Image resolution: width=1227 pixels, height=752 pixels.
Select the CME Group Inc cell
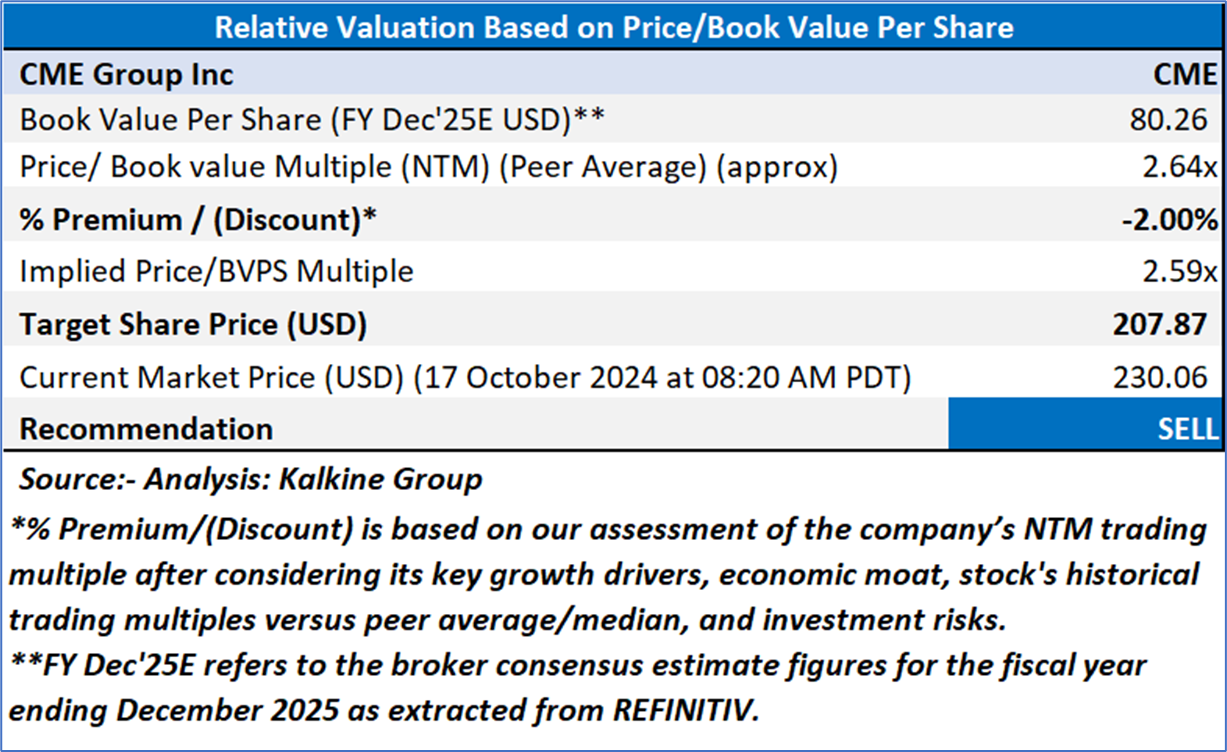click(127, 75)
